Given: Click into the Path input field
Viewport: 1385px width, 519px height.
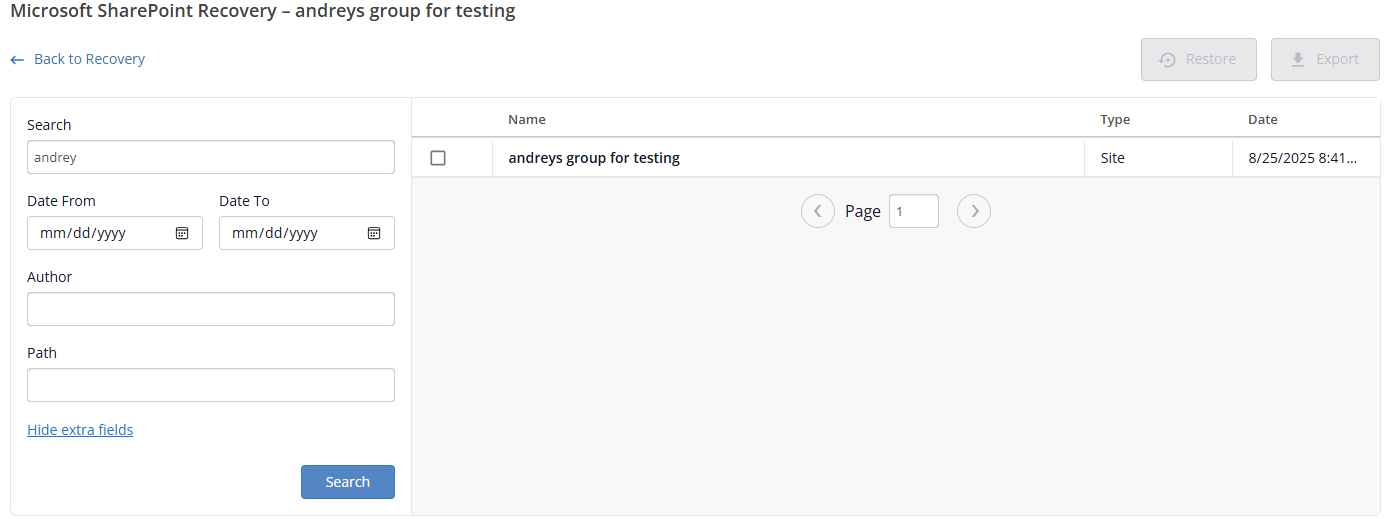Looking at the screenshot, I should click(210, 385).
